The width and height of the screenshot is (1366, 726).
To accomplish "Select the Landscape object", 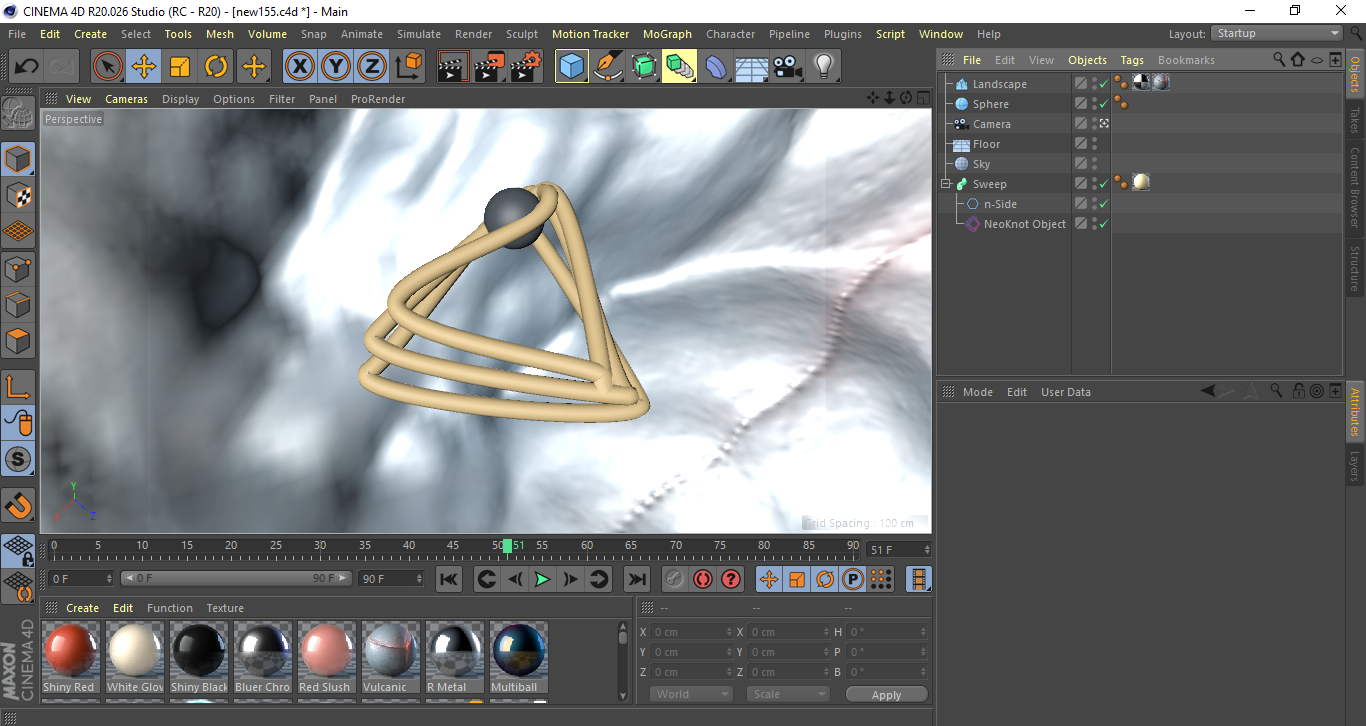I will coord(999,84).
